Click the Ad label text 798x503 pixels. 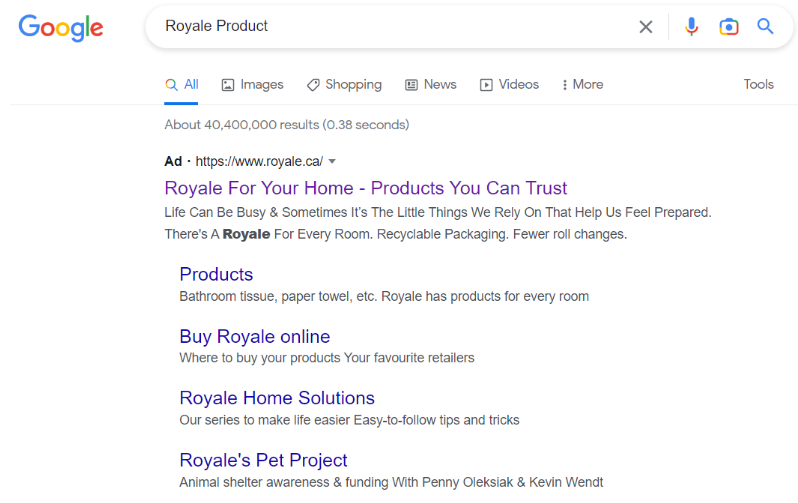(x=173, y=162)
